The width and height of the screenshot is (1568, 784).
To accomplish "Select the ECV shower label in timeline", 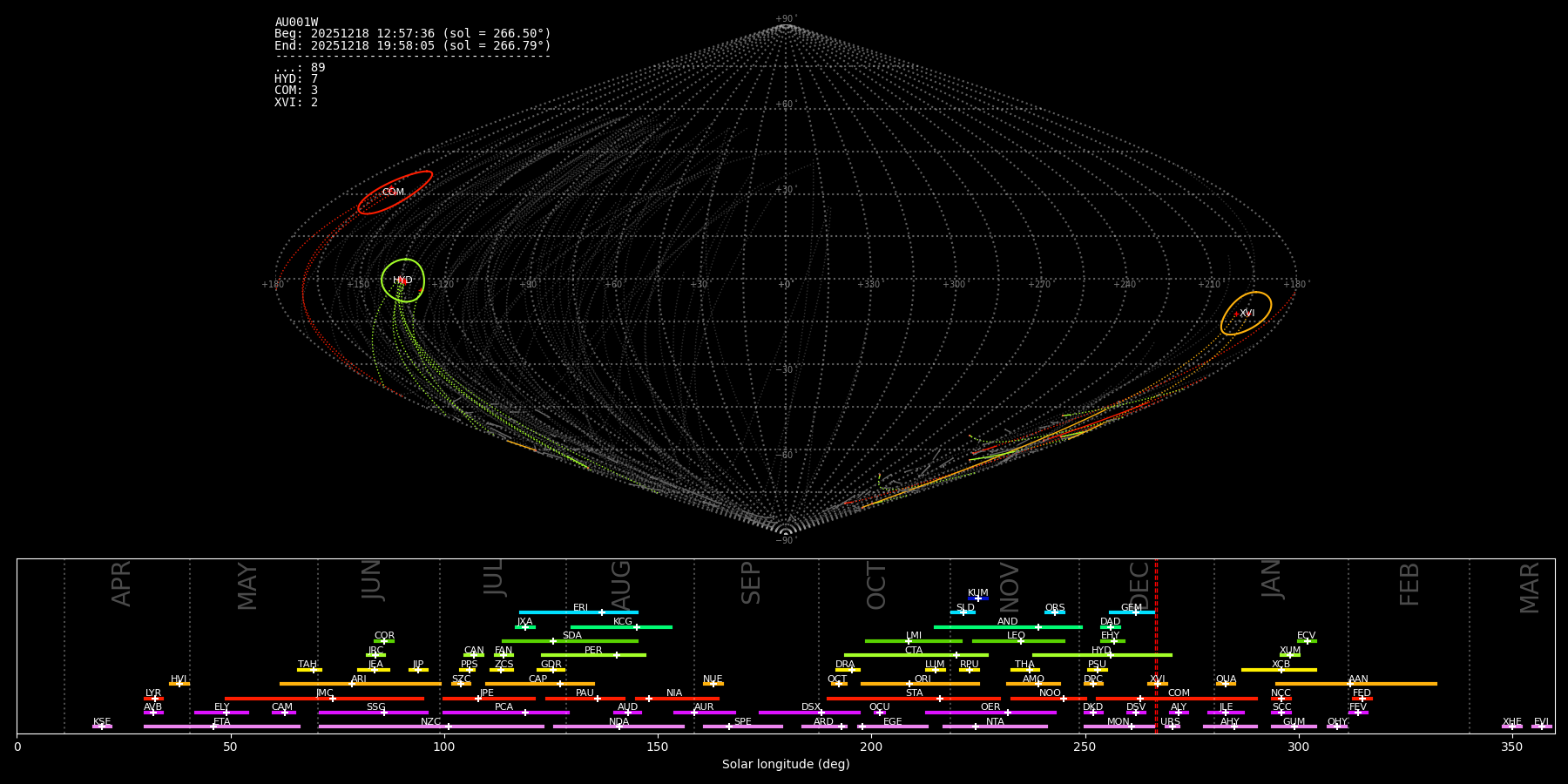I will [x=1306, y=636].
